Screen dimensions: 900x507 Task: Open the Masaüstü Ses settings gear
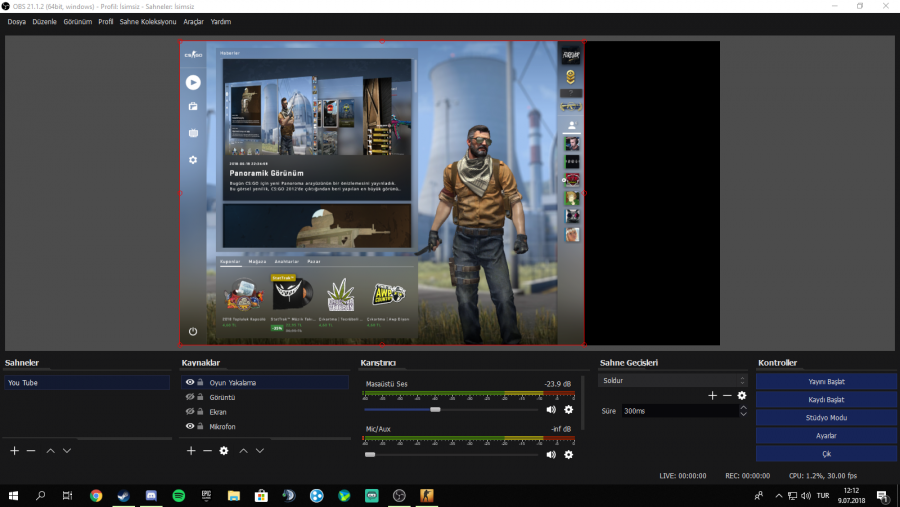coord(568,409)
